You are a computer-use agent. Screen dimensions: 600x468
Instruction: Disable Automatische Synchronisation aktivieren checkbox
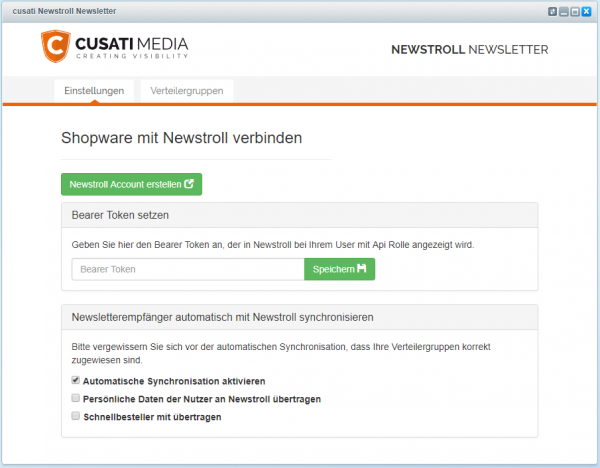point(75,380)
